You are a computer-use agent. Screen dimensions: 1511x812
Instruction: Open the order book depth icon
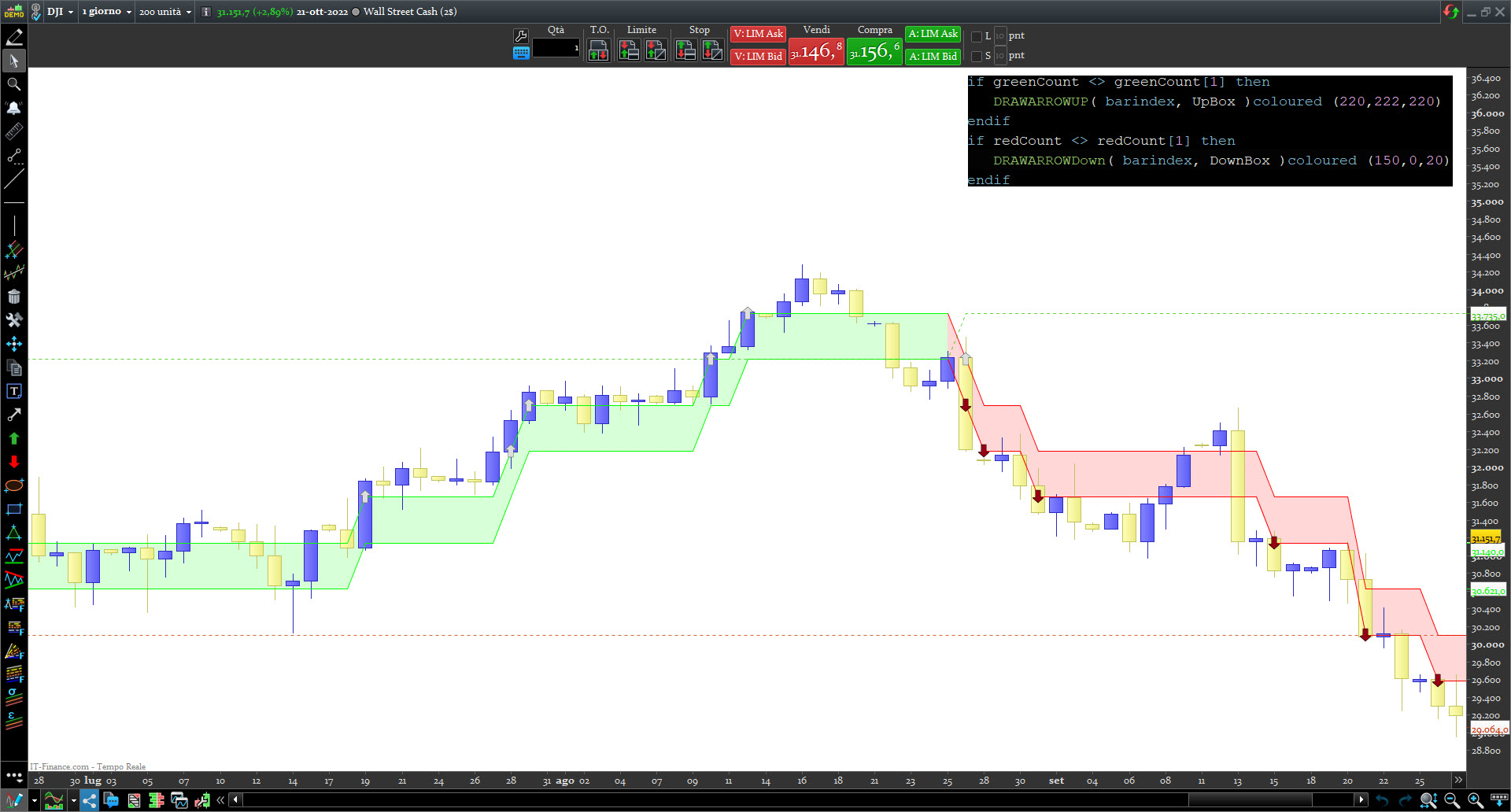(x=157, y=801)
